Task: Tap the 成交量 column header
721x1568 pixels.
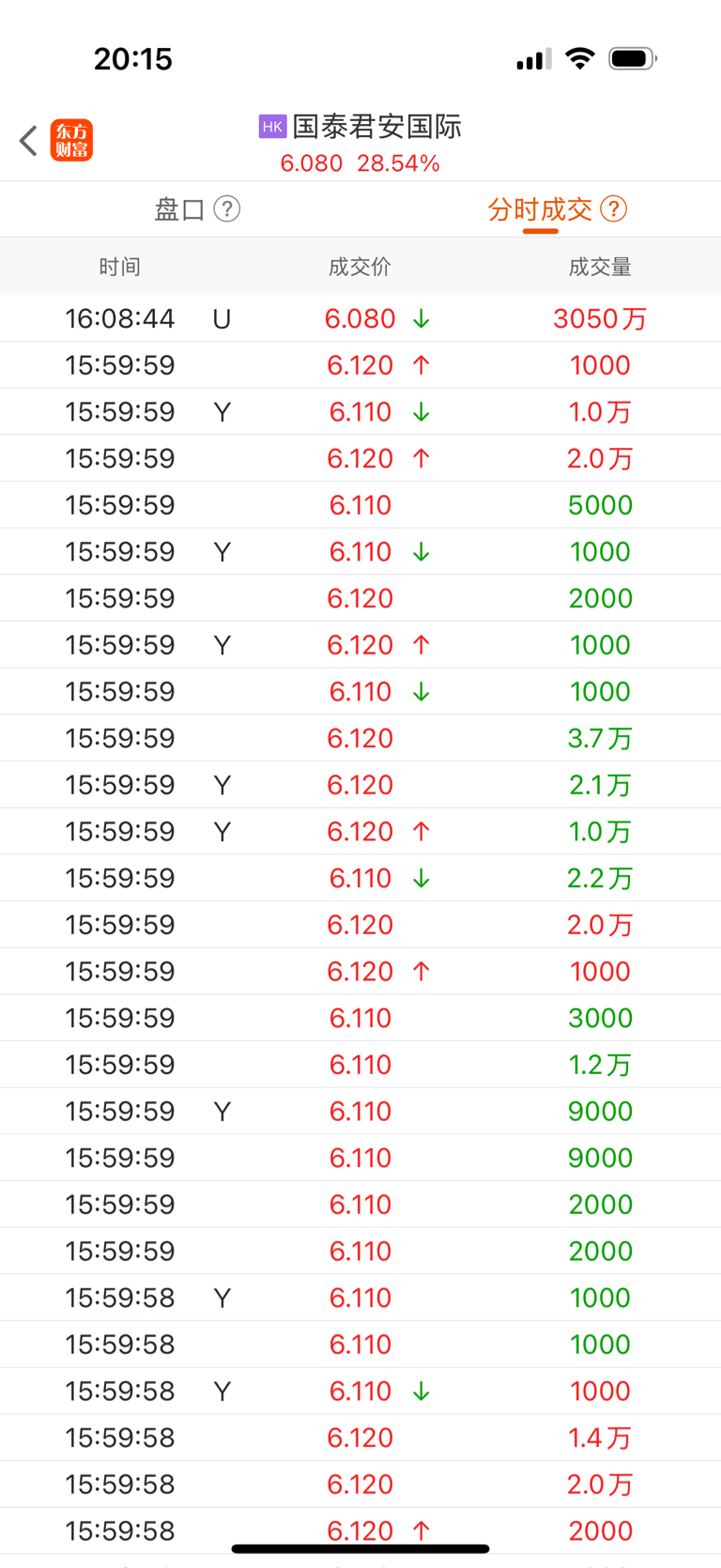Action: (600, 267)
